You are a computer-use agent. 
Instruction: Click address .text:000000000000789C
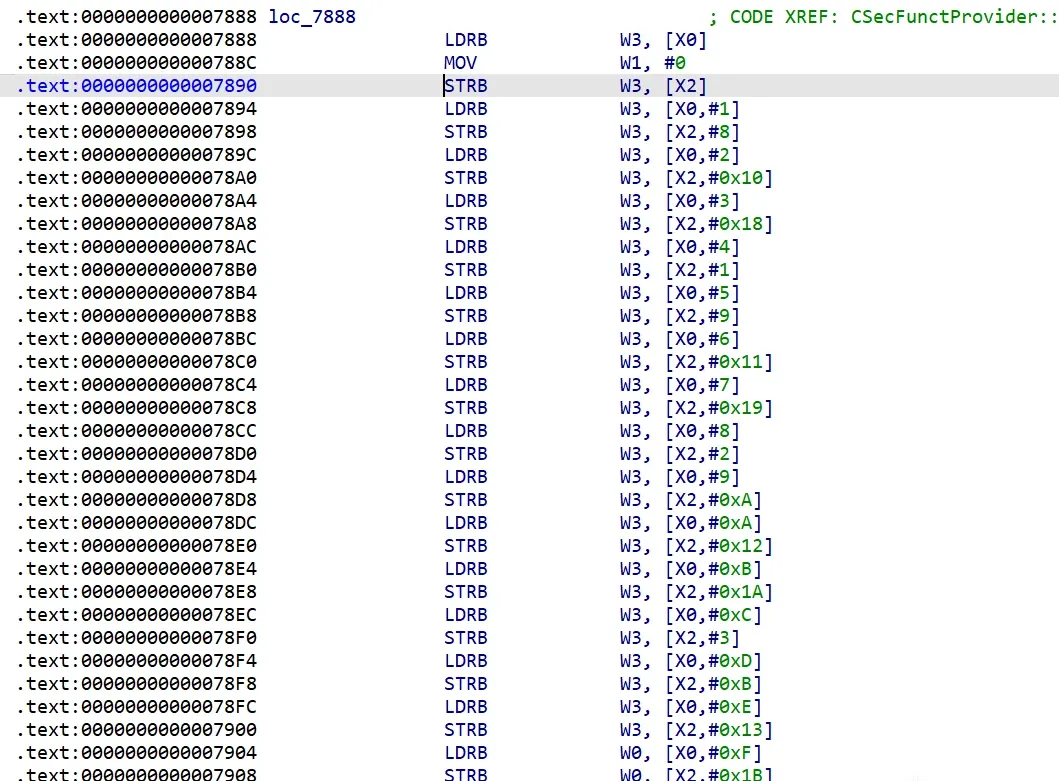(x=136, y=155)
